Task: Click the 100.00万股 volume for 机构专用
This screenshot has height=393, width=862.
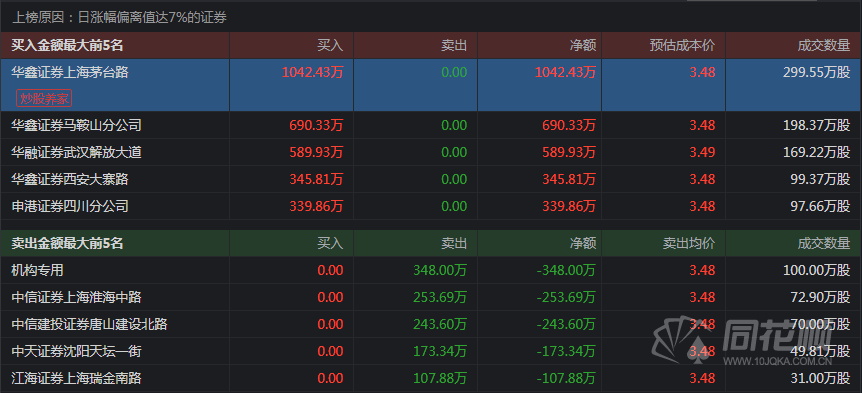Action: pyautogui.click(x=816, y=270)
